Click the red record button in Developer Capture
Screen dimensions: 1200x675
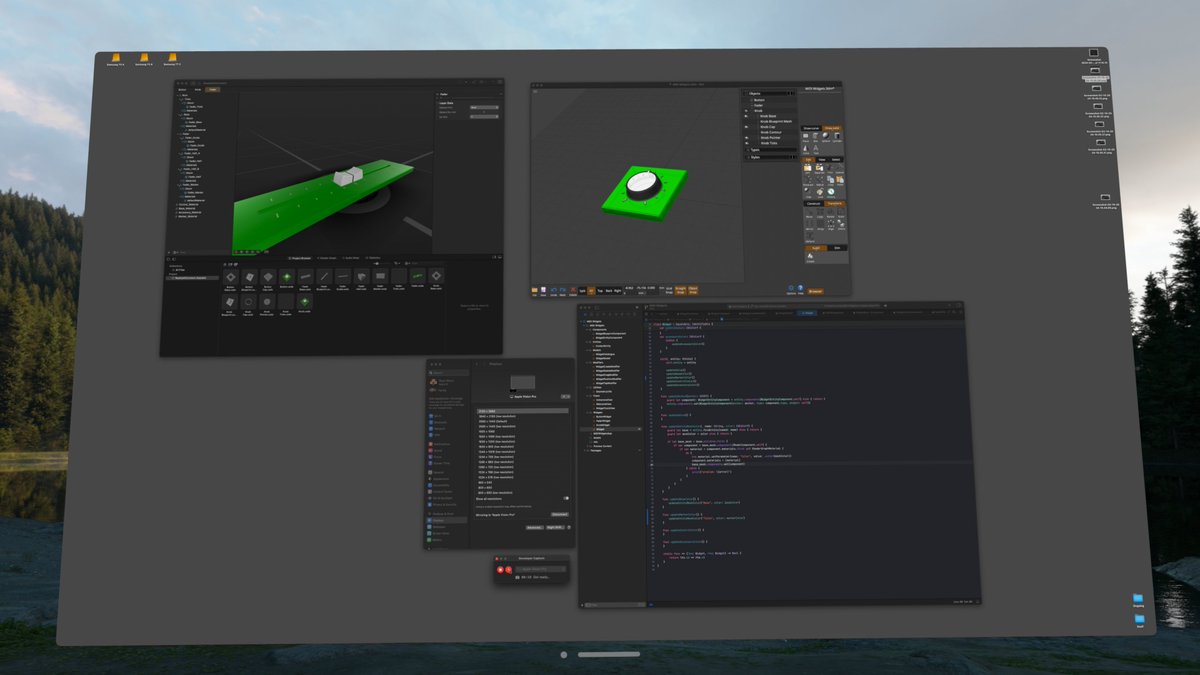[x=500, y=569]
